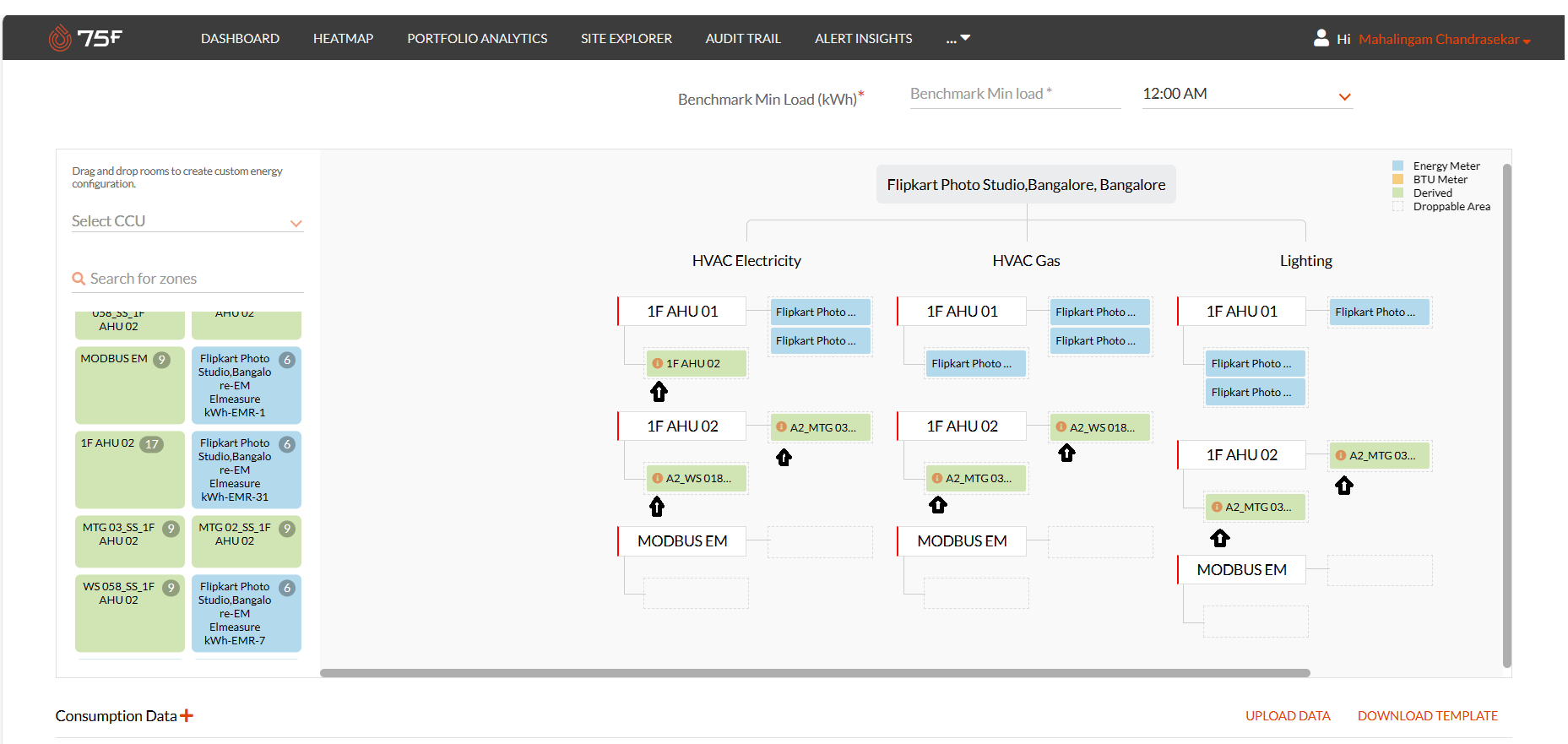Select MODBUS EM node under HVAC Electricity
The width and height of the screenshot is (1568, 744).
click(682, 540)
